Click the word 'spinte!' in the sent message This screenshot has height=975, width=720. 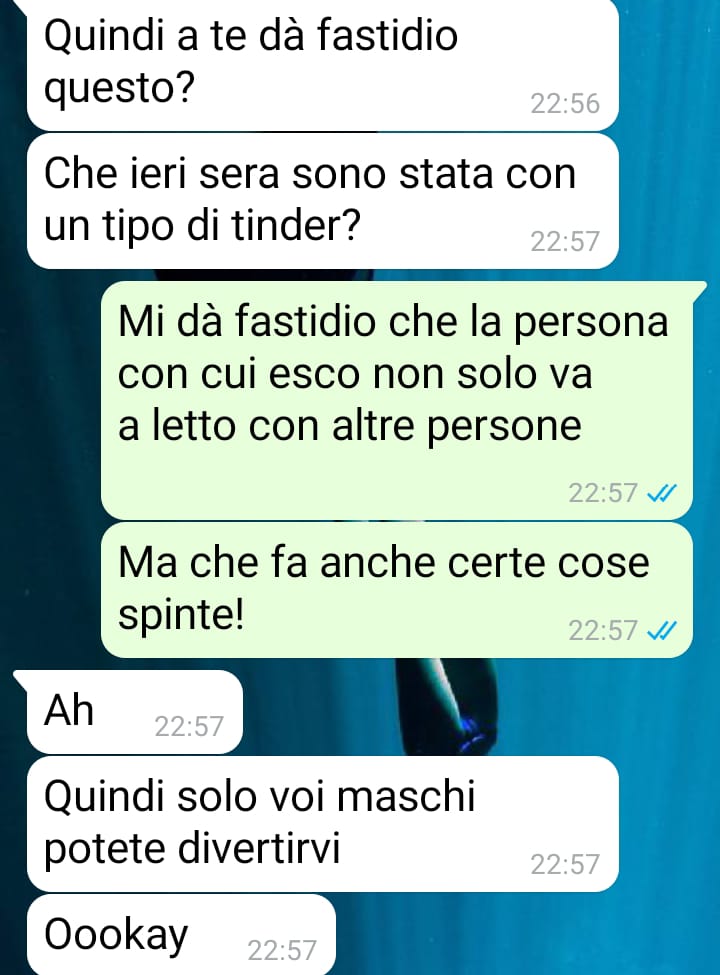click(181, 616)
